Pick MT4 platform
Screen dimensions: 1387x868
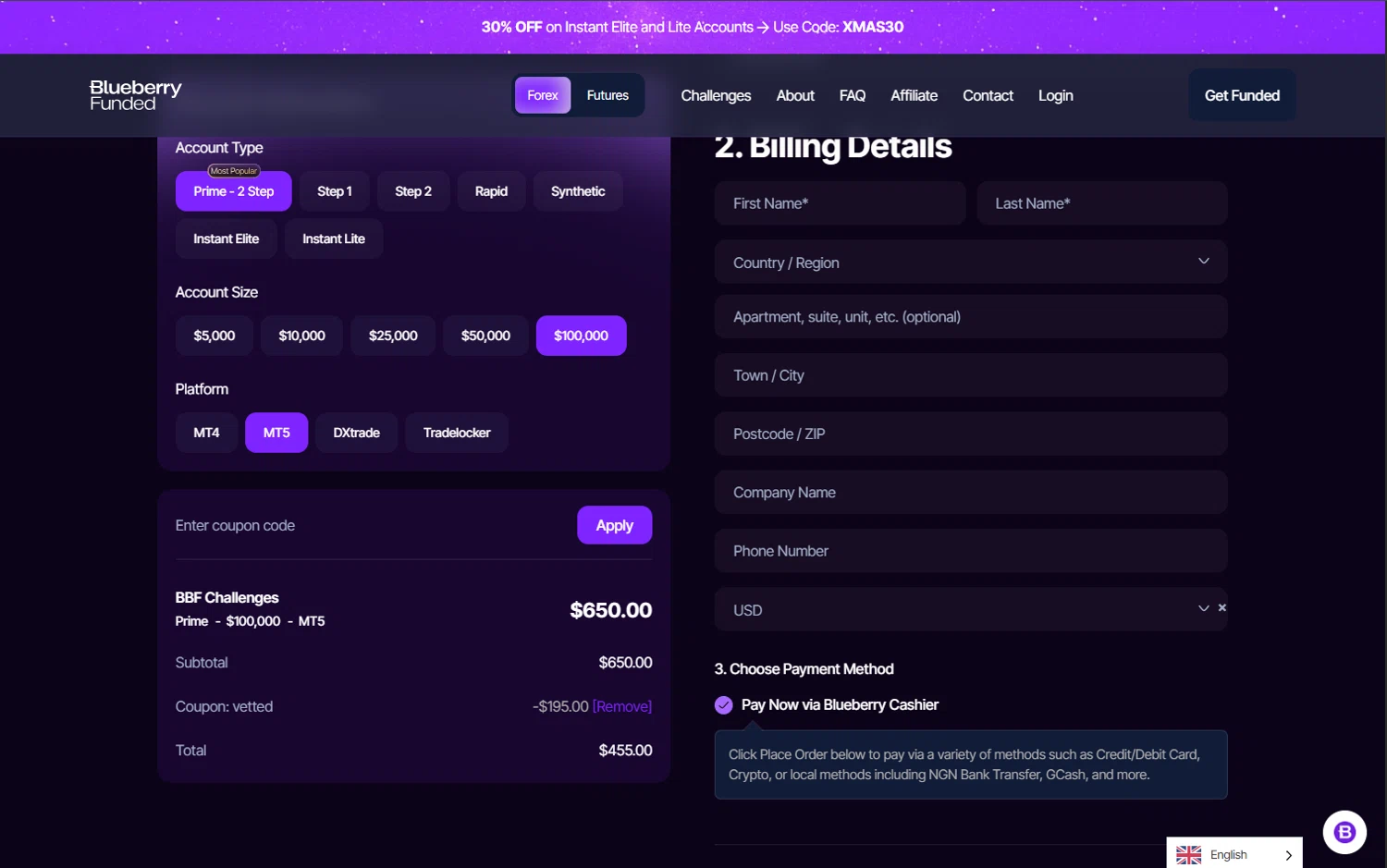(x=206, y=433)
